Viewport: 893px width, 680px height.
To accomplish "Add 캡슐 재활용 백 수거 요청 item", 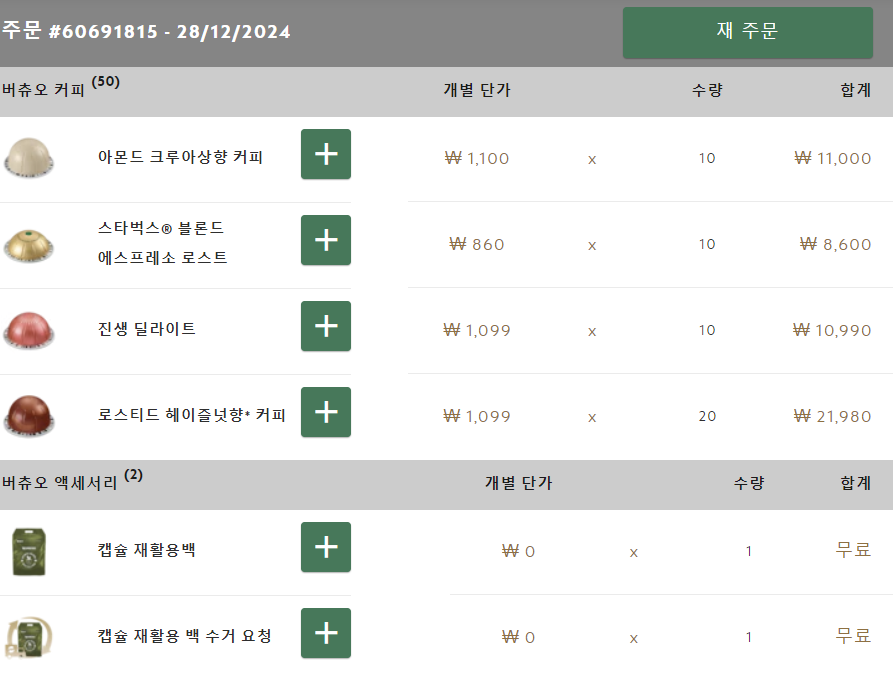I will pos(326,633).
